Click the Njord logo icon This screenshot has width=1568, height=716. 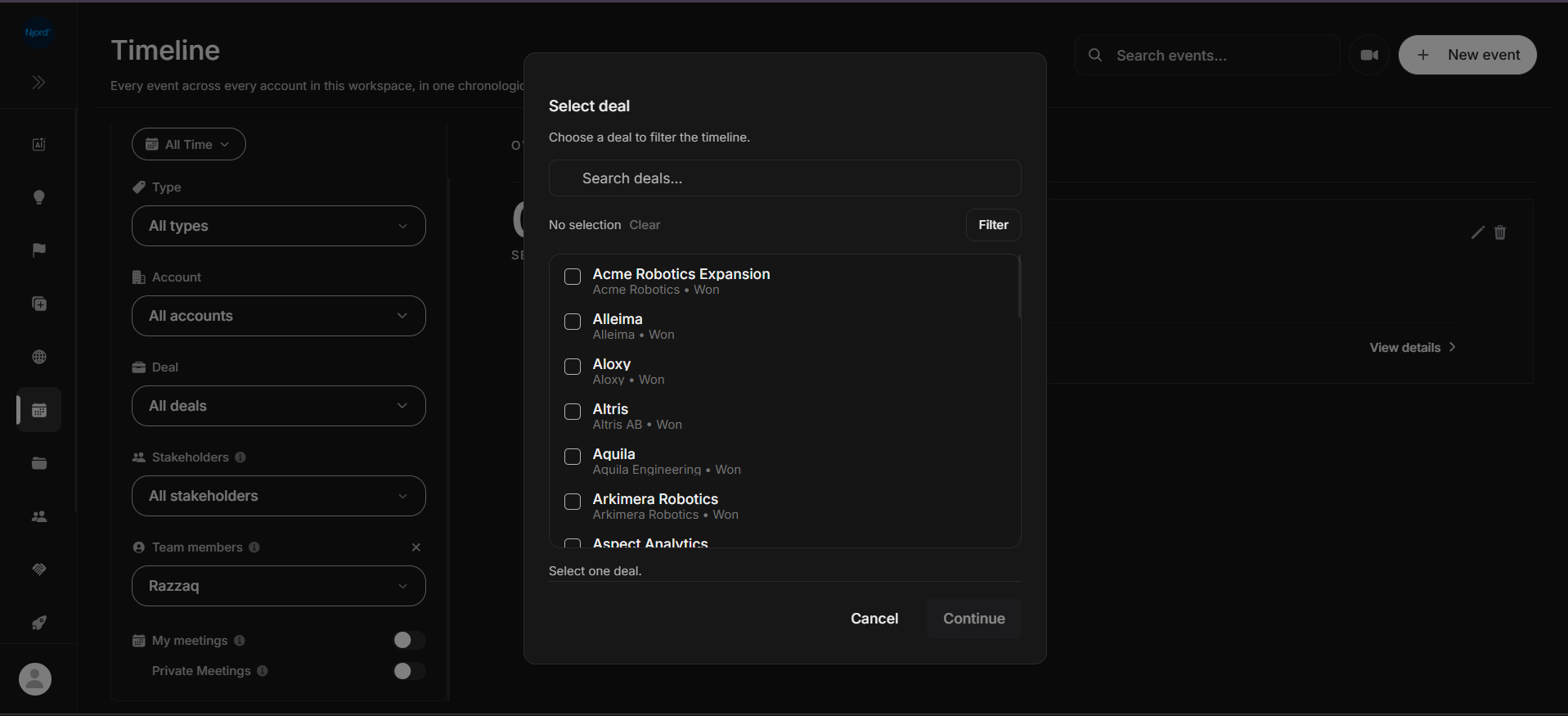[38, 33]
